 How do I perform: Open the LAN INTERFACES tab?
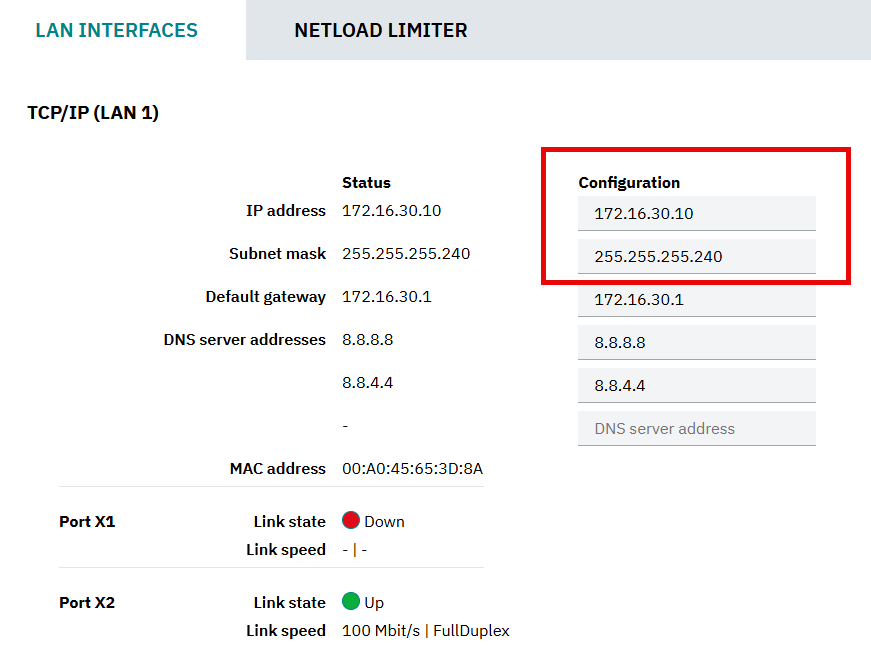(117, 30)
